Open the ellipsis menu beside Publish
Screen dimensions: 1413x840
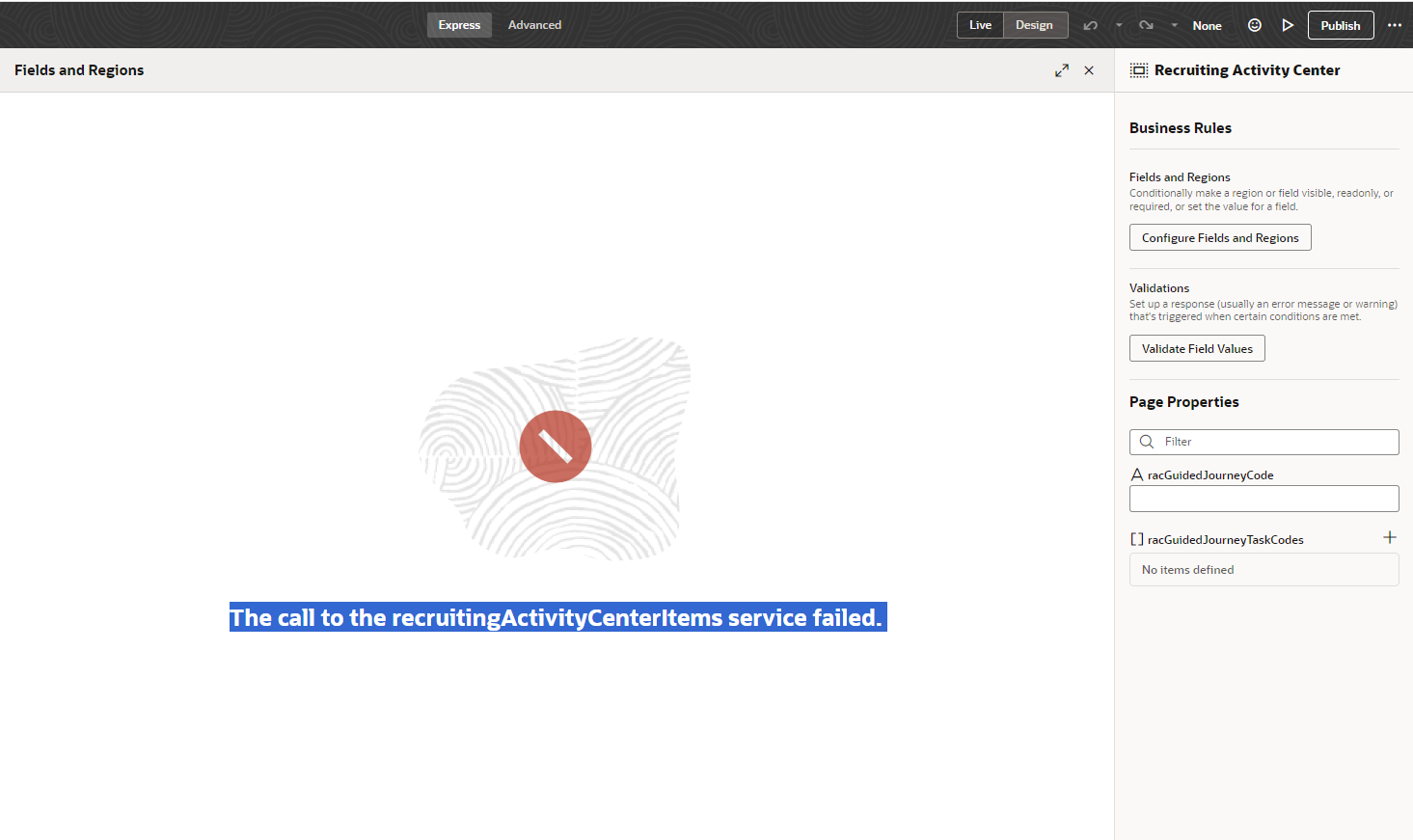[1395, 24]
